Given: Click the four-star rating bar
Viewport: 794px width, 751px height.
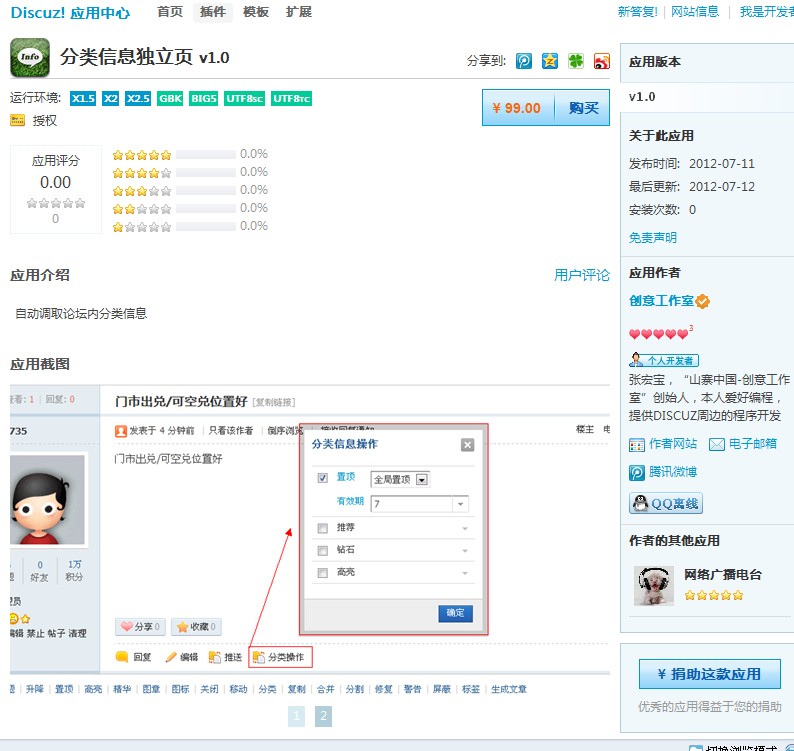Looking at the screenshot, I should click(206, 173).
